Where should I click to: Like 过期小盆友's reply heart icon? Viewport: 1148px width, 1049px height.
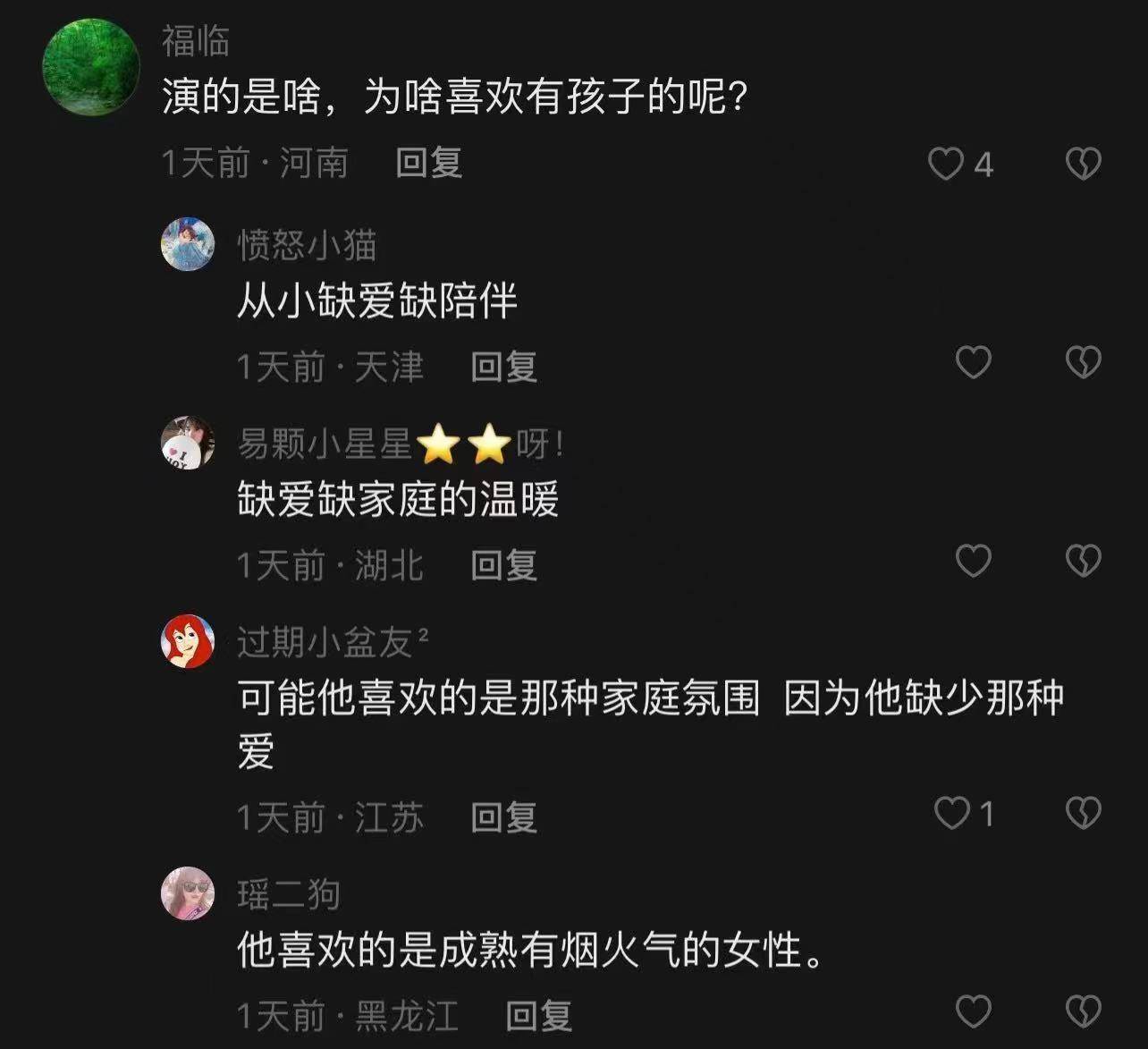[951, 813]
